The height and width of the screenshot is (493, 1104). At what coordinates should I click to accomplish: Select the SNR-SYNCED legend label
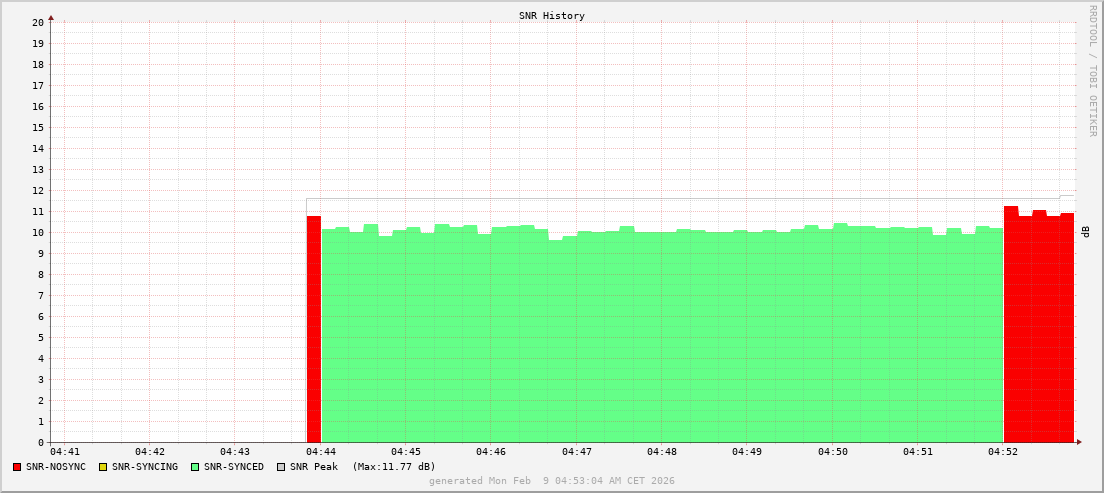point(234,467)
